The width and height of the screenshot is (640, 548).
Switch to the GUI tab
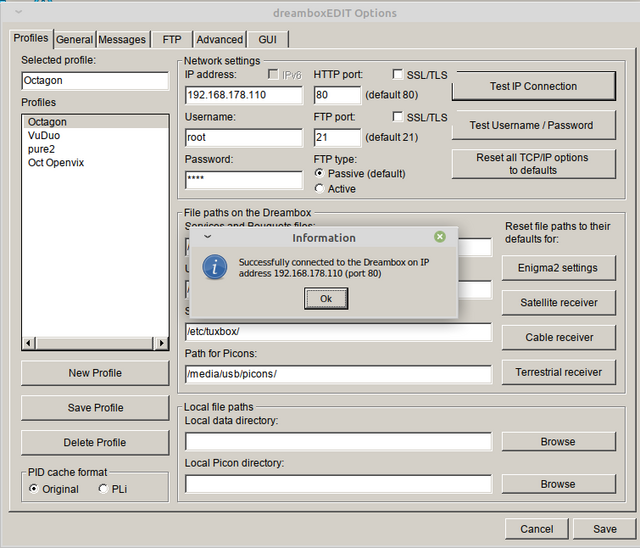click(x=267, y=40)
